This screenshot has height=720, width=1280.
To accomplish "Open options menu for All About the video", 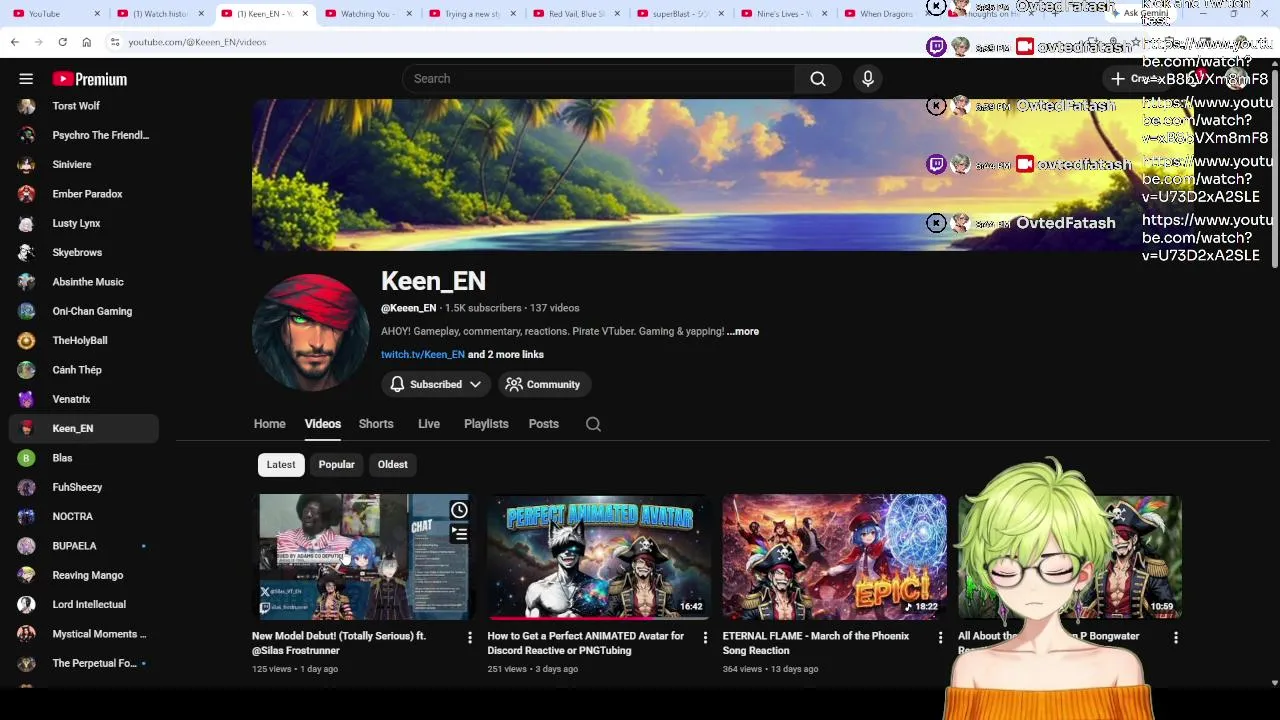I will coord(1176,637).
